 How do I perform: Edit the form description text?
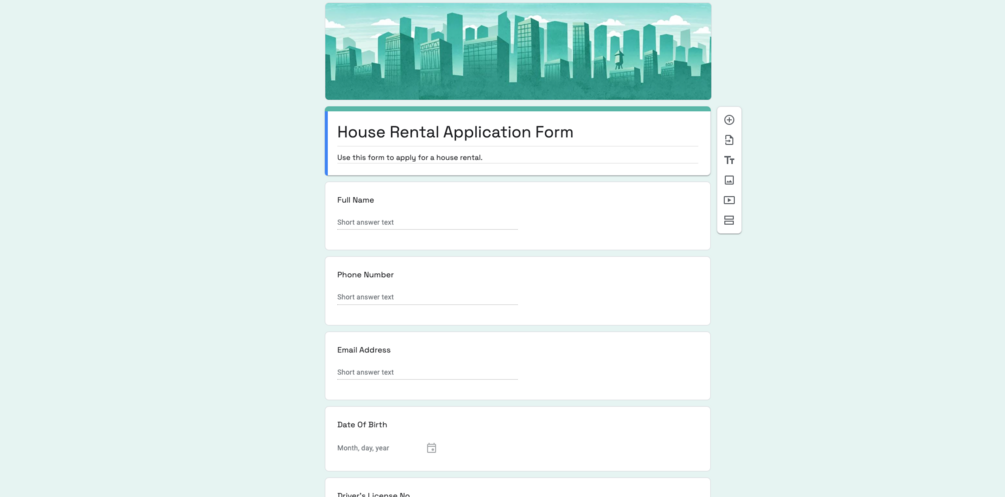click(410, 157)
